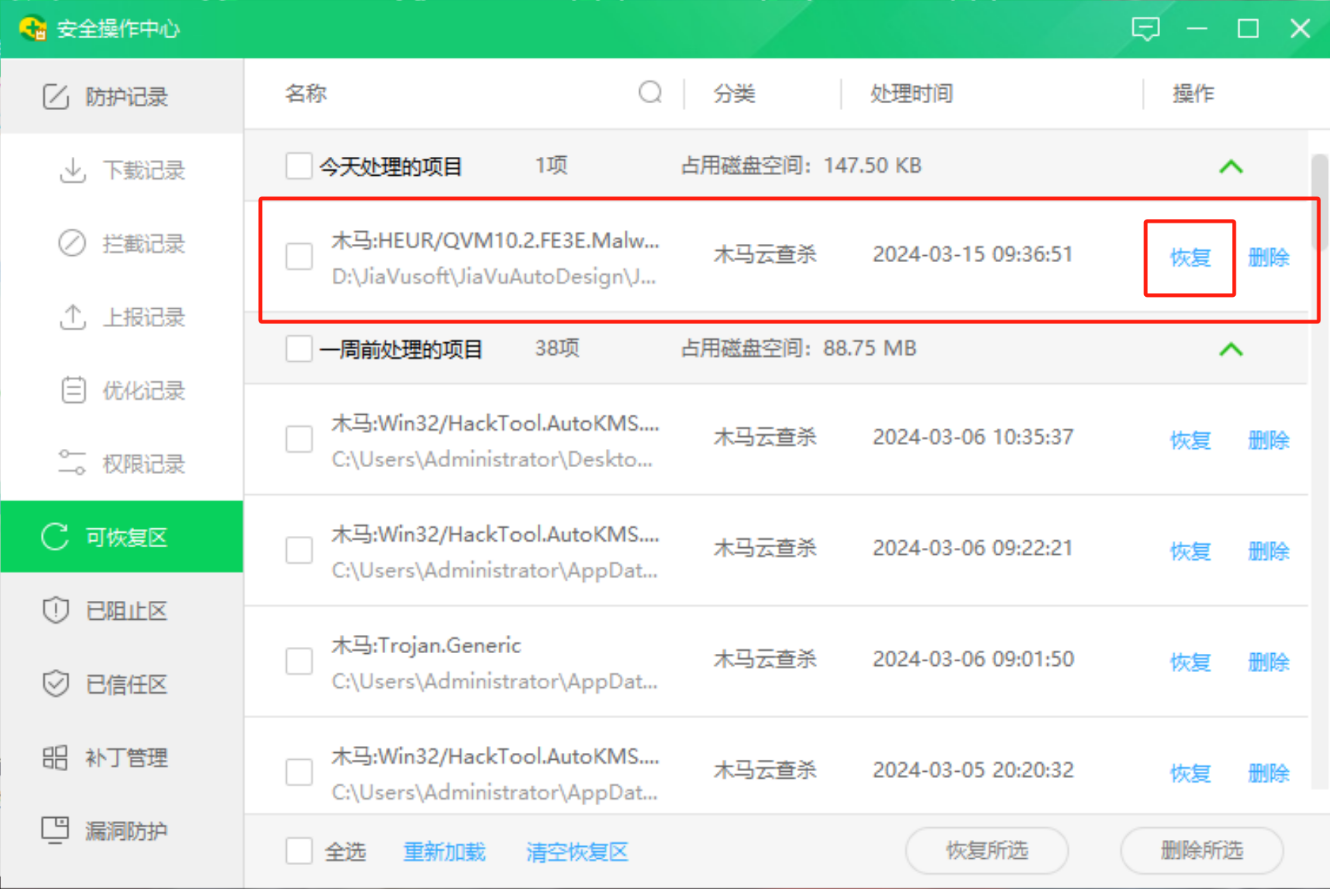Screen dimensions: 1330x889
Task: Select the Trojan.Generic item checkbox
Action: (x=298, y=661)
